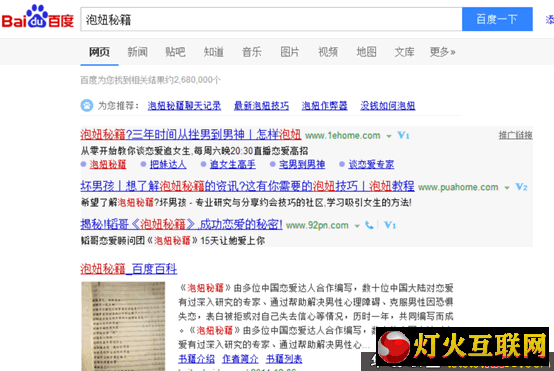Open Baike section link 作者简介
Viewport: 554px width, 371px height.
click(x=240, y=359)
